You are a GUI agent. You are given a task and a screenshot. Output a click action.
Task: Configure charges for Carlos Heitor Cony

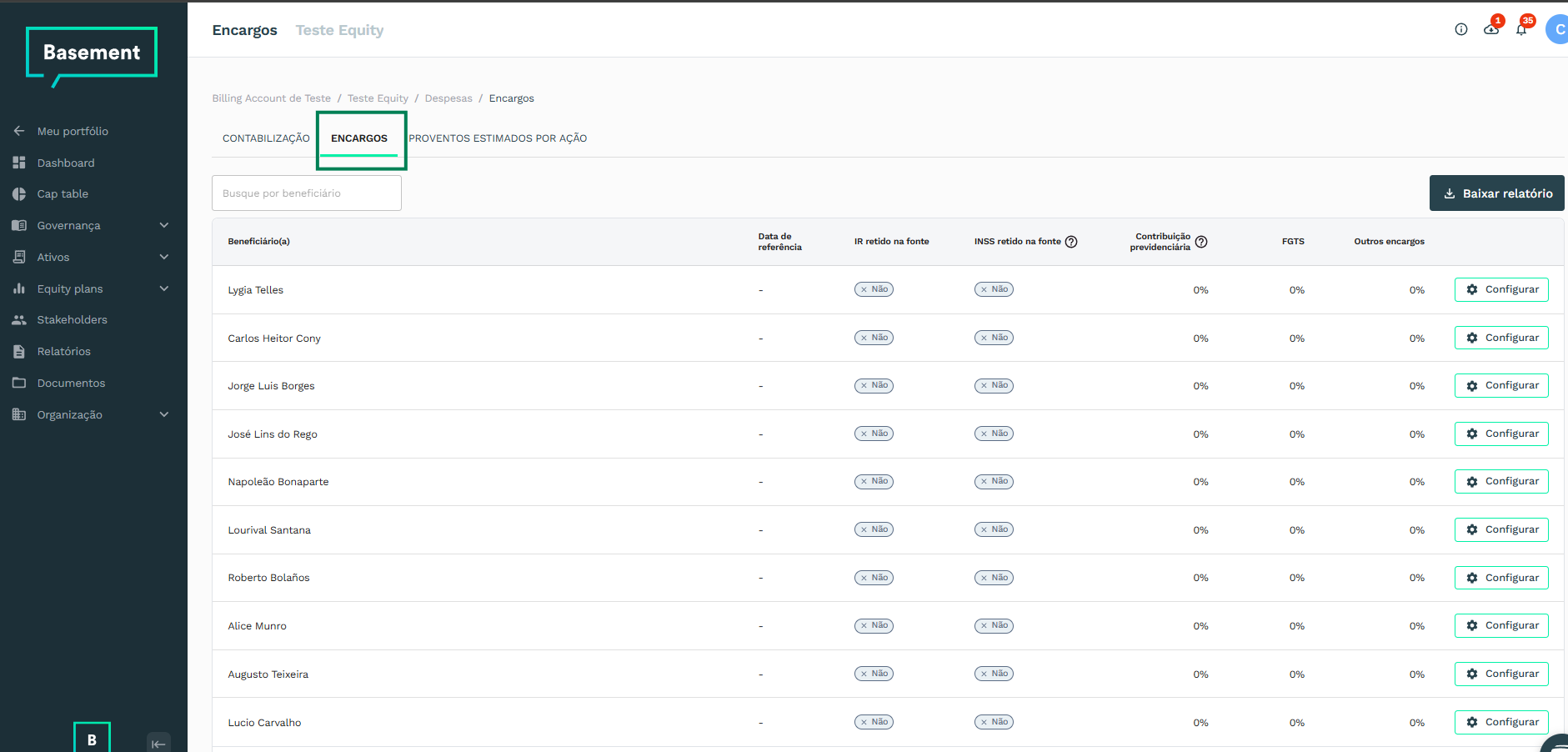point(1501,338)
